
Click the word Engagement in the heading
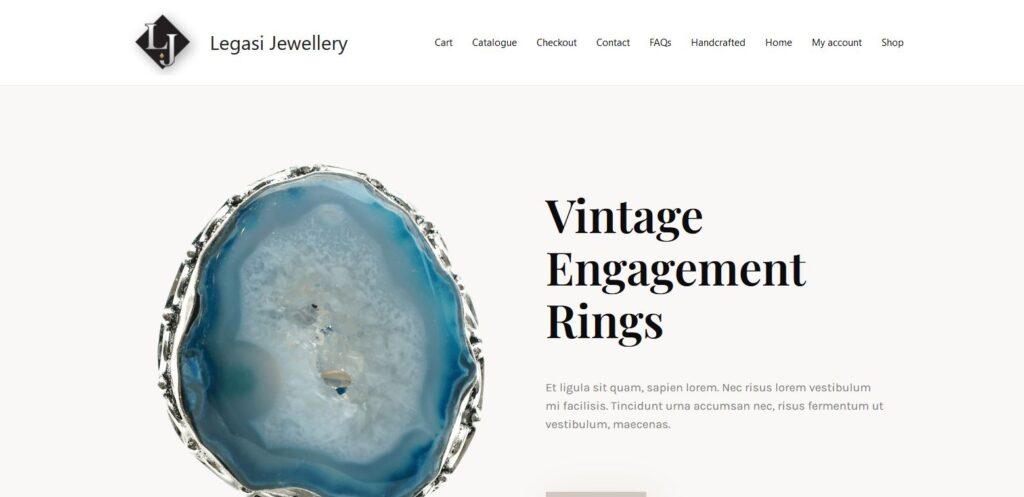(x=676, y=269)
